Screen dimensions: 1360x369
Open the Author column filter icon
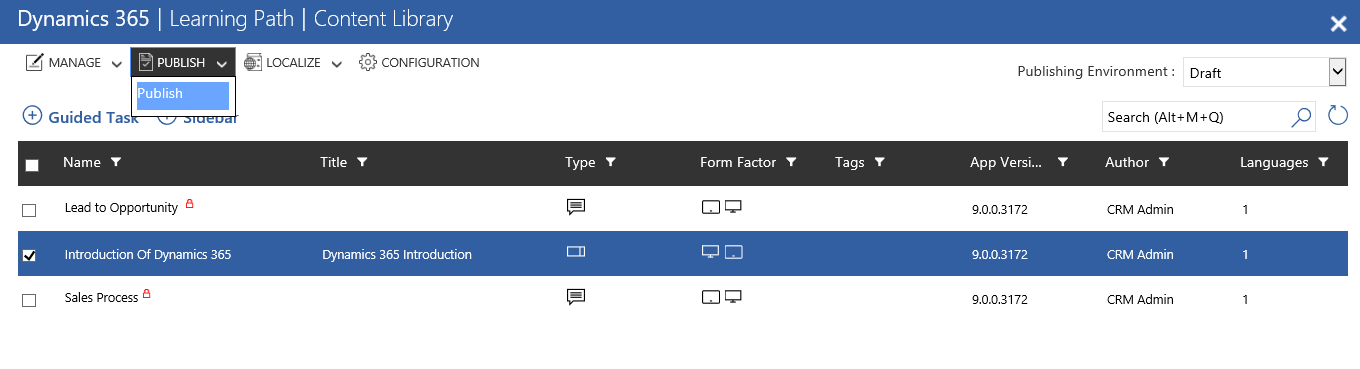click(1164, 162)
